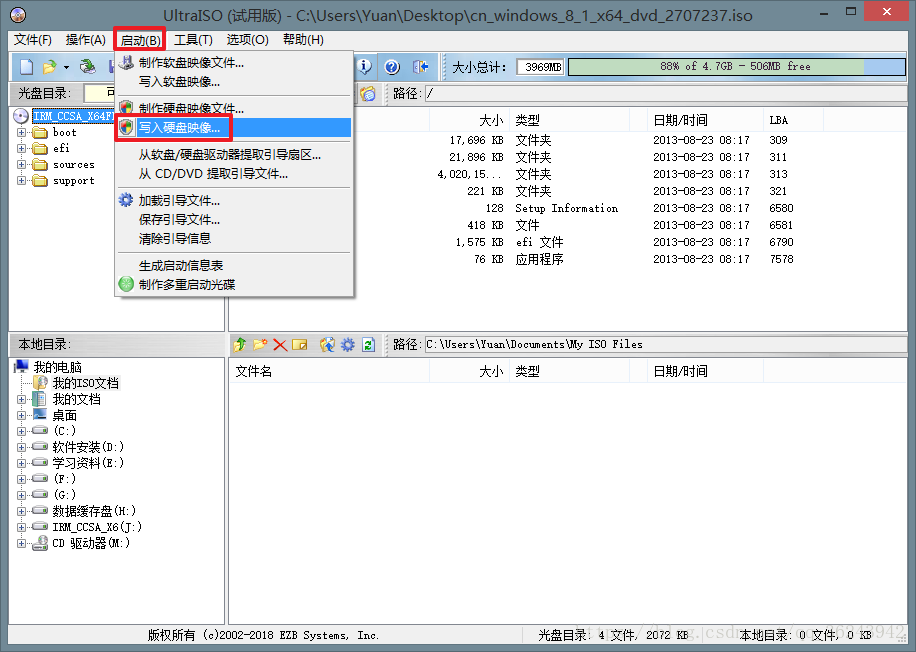Choose 清除引导信息 menu entry
Viewport: 916px width, 652px height.
(x=234, y=238)
